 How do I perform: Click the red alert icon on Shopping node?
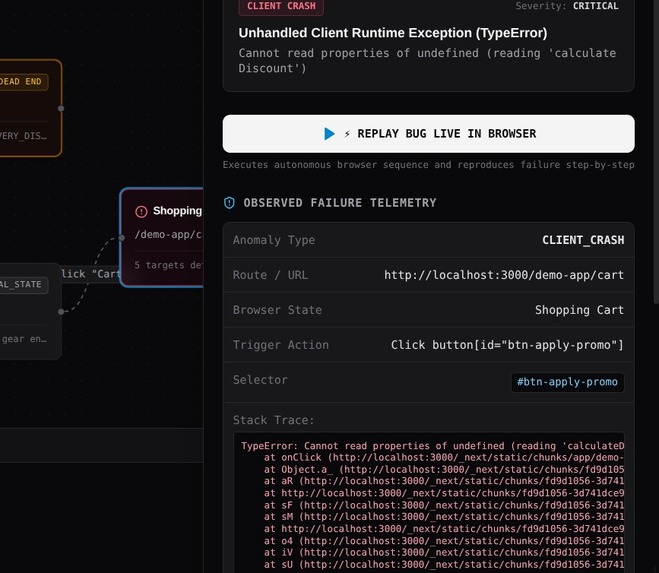(141, 211)
